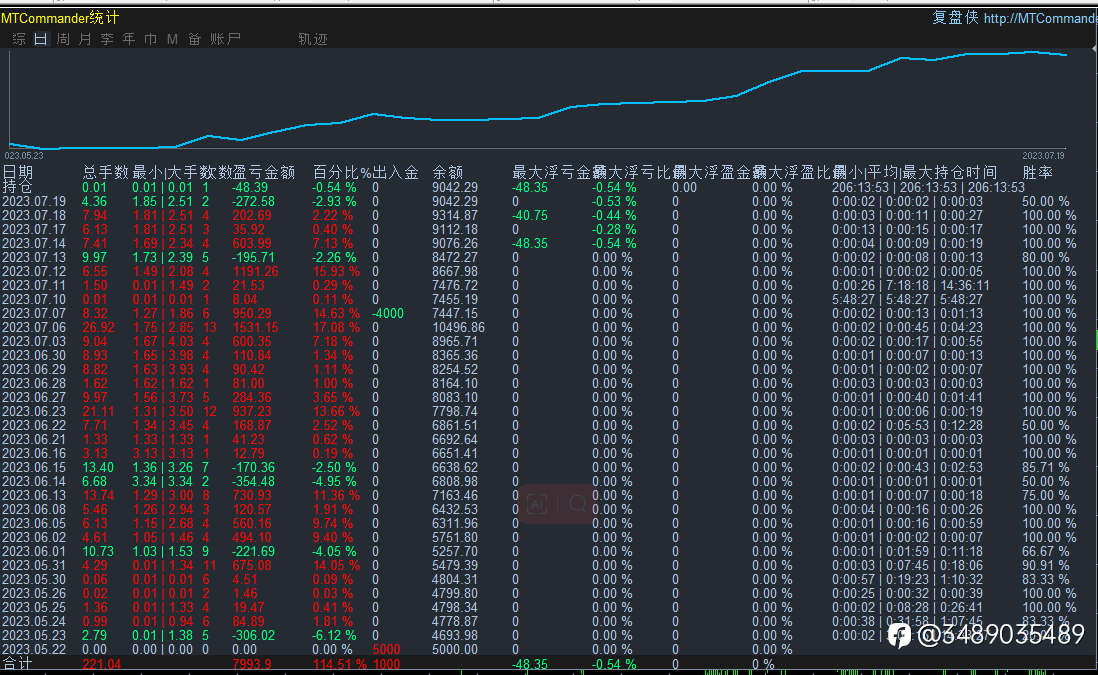
Task: Click the 余额 column header
Action: [447, 172]
